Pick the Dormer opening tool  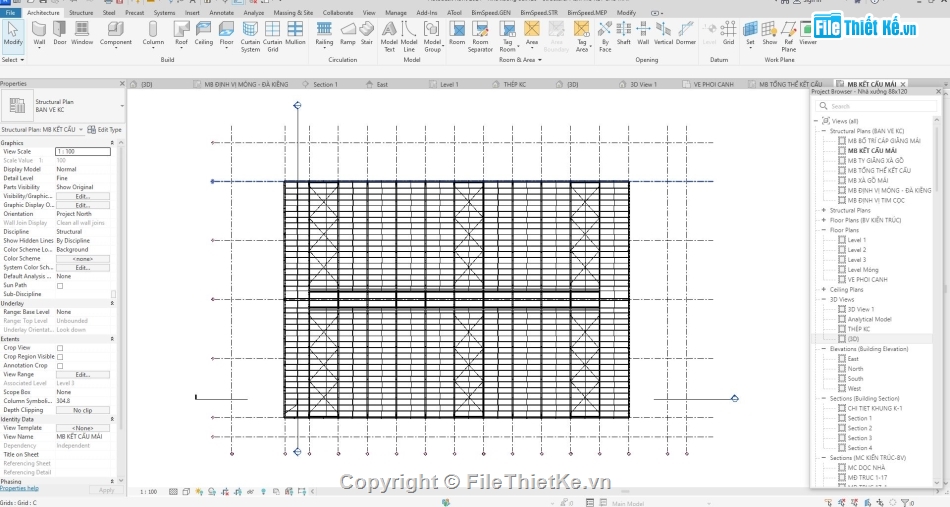tap(686, 33)
